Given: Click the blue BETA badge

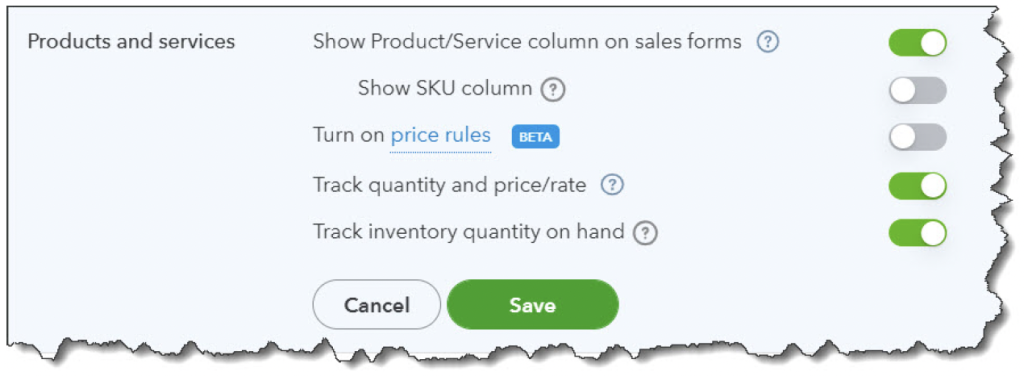Looking at the screenshot, I should pos(536,137).
